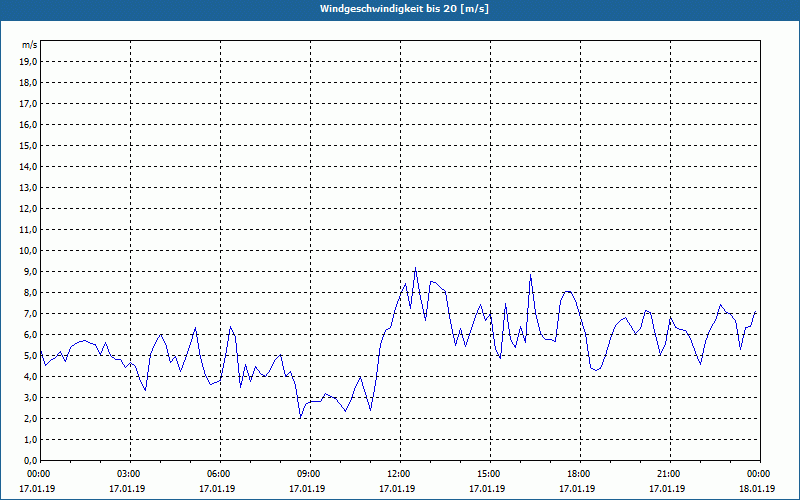Click the "6,0" y-axis label
This screenshot has width=800, height=500.
click(30, 335)
